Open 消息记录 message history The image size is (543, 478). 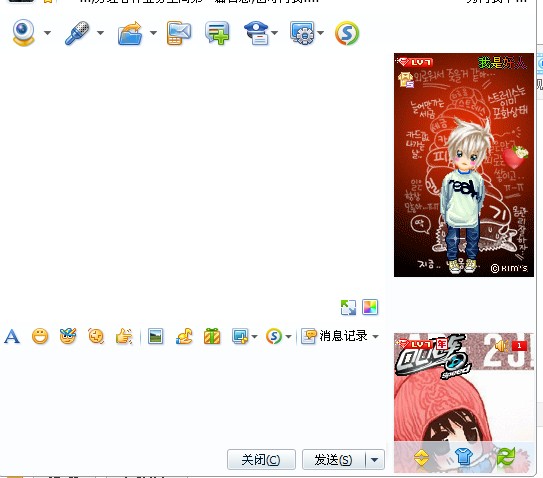(x=334, y=336)
